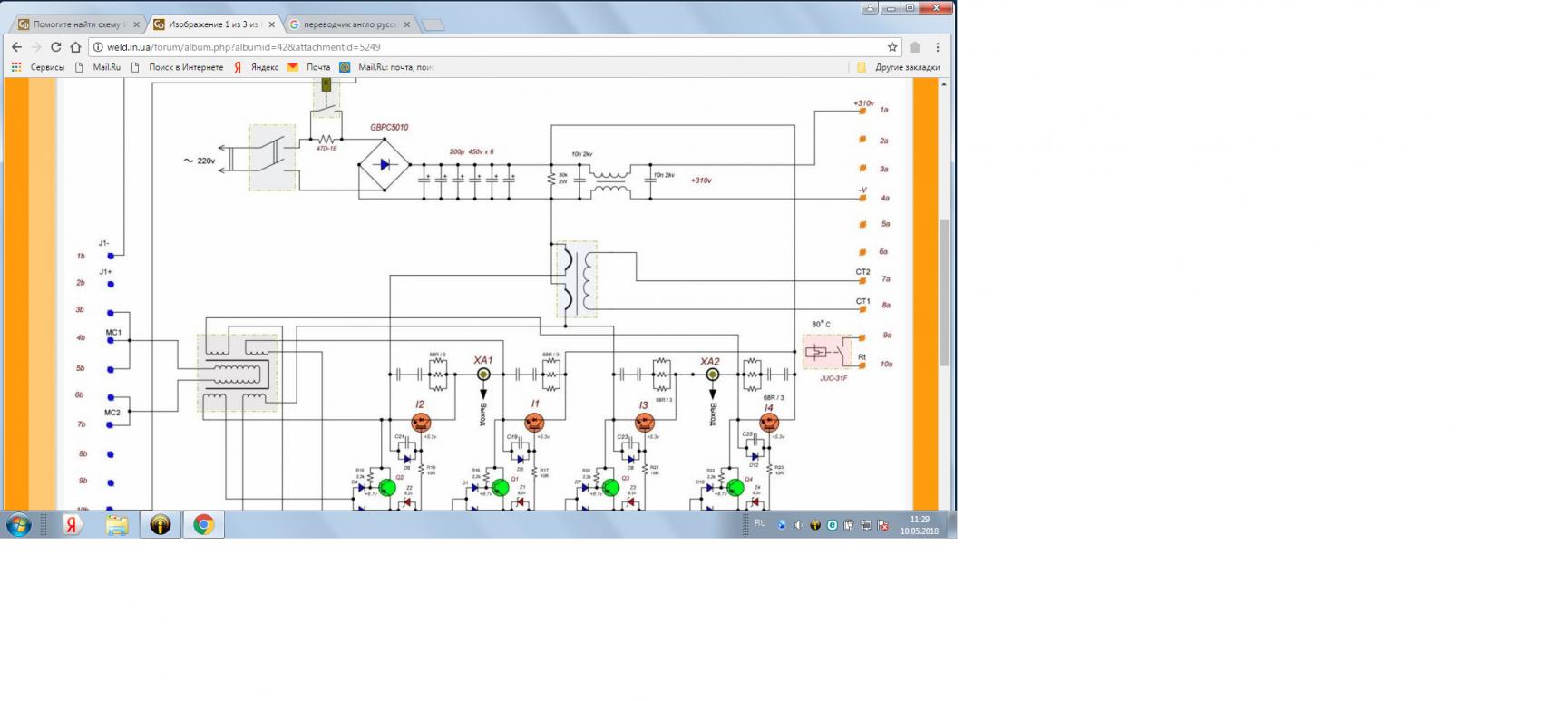Open the extension icon next to star
This screenshot has width=1568, height=701.
pos(915,47)
